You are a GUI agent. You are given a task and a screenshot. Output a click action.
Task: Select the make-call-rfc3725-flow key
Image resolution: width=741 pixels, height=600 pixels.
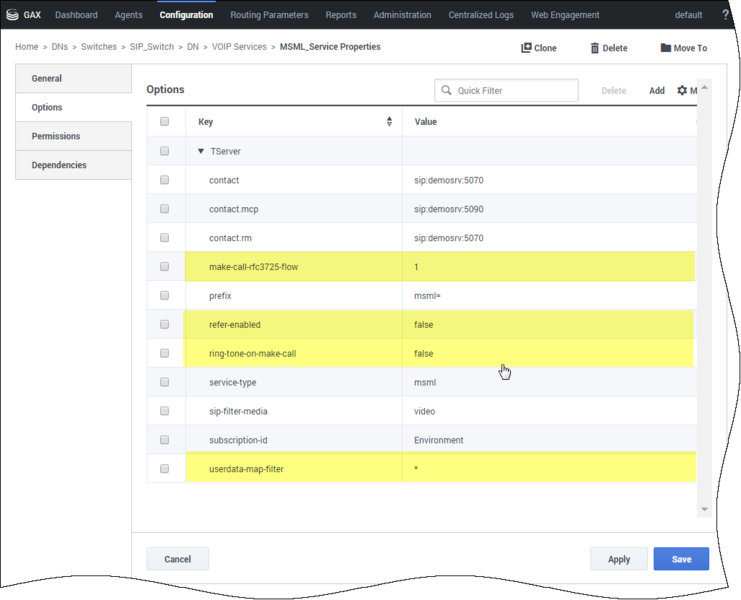pyautogui.click(x=253, y=267)
